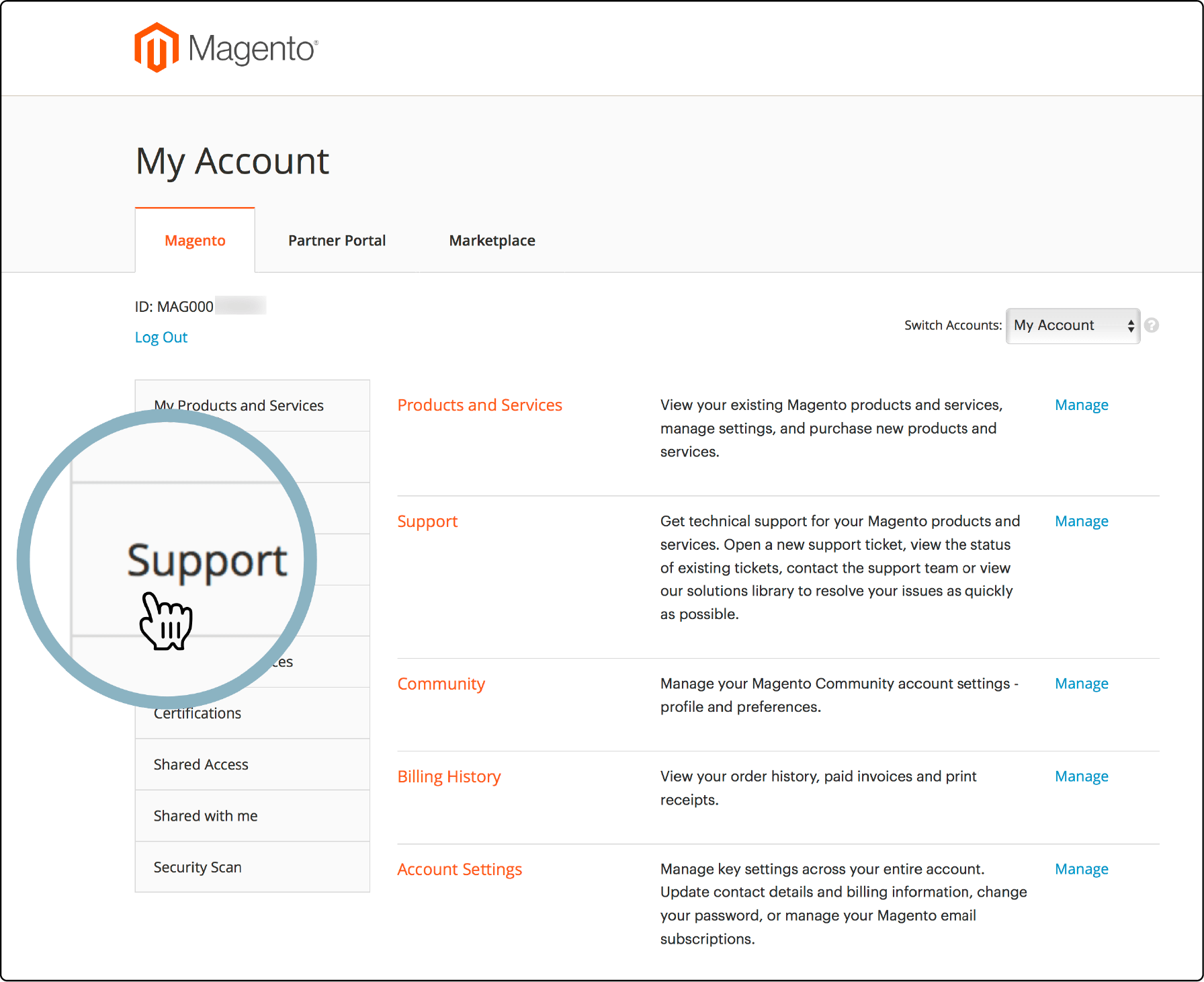Screen dimensions: 1204x982
Task: Manage your Community account settings
Action: point(1080,683)
